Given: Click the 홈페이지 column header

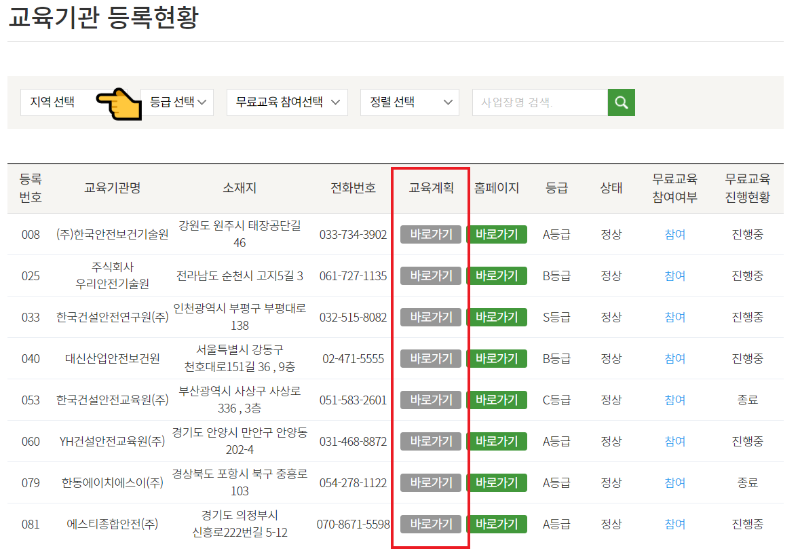Looking at the screenshot, I should point(496,188).
